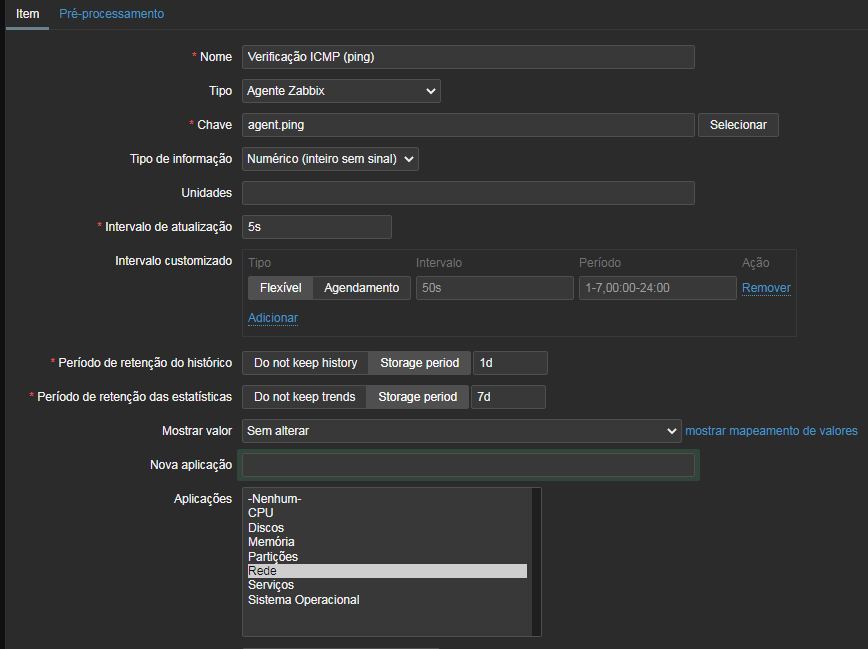The width and height of the screenshot is (868, 649).
Task: Click the Nova aplicação input field
Action: pyautogui.click(x=467, y=465)
